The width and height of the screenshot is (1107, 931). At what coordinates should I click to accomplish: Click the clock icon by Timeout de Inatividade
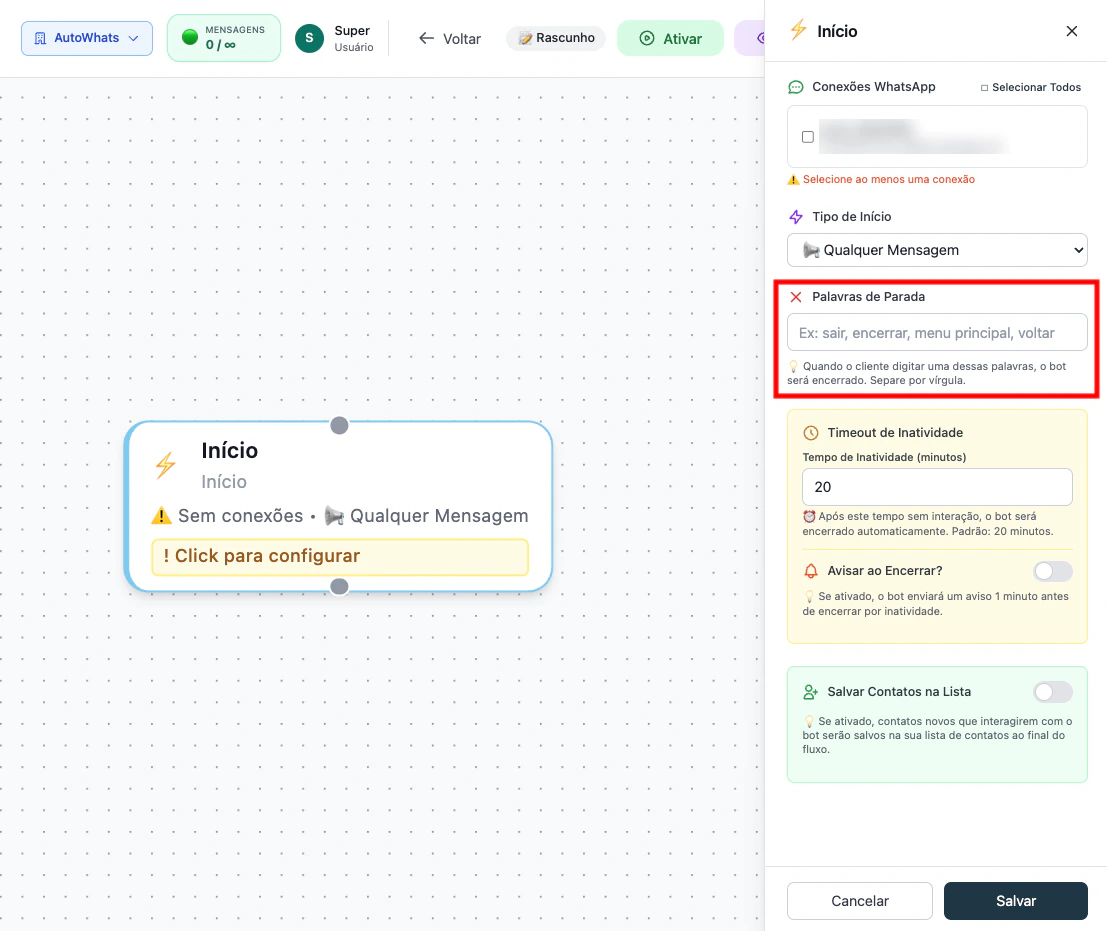(811, 433)
